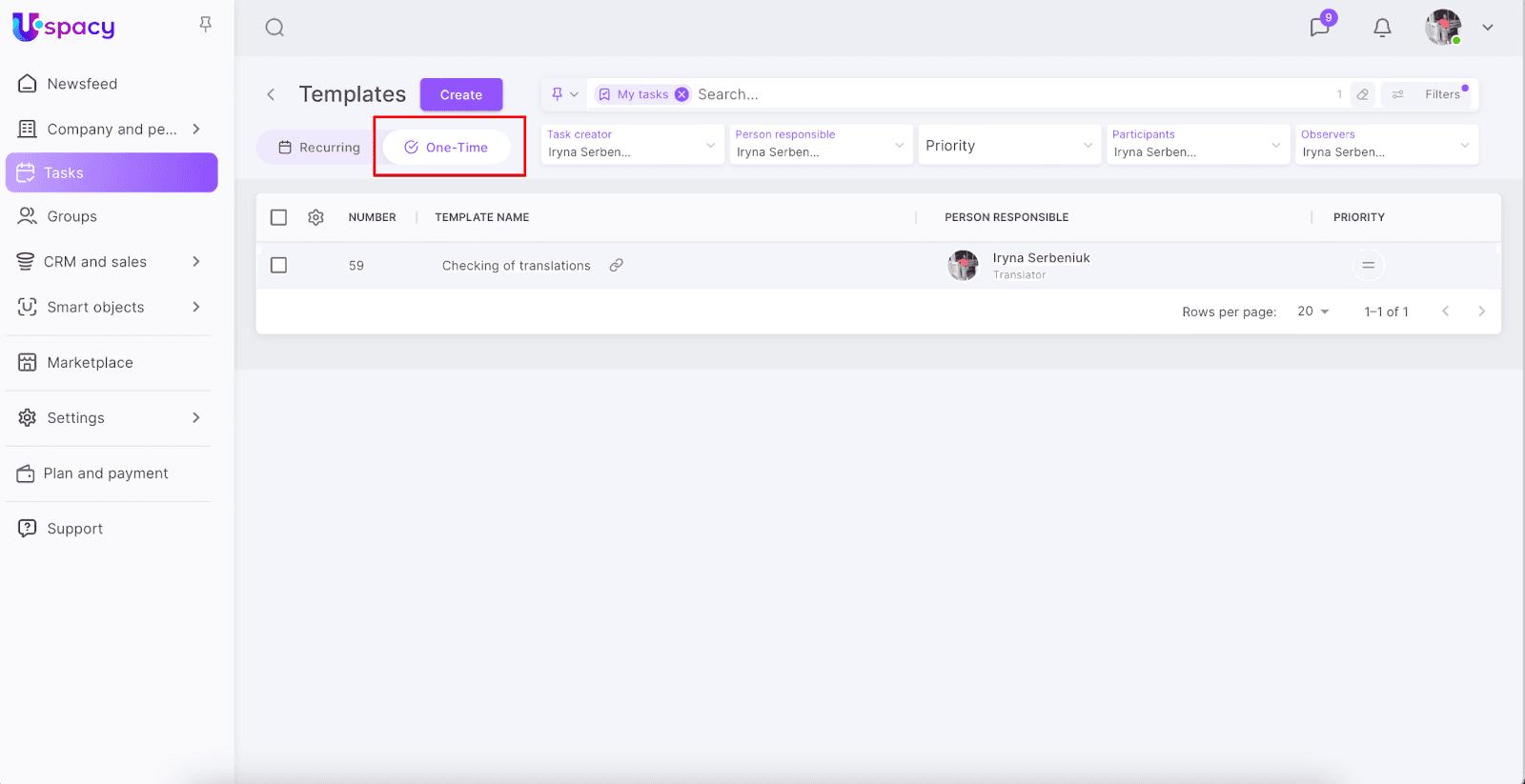The height and width of the screenshot is (784, 1525).
Task: Click the eraser icon to clear filters
Action: click(x=1363, y=94)
